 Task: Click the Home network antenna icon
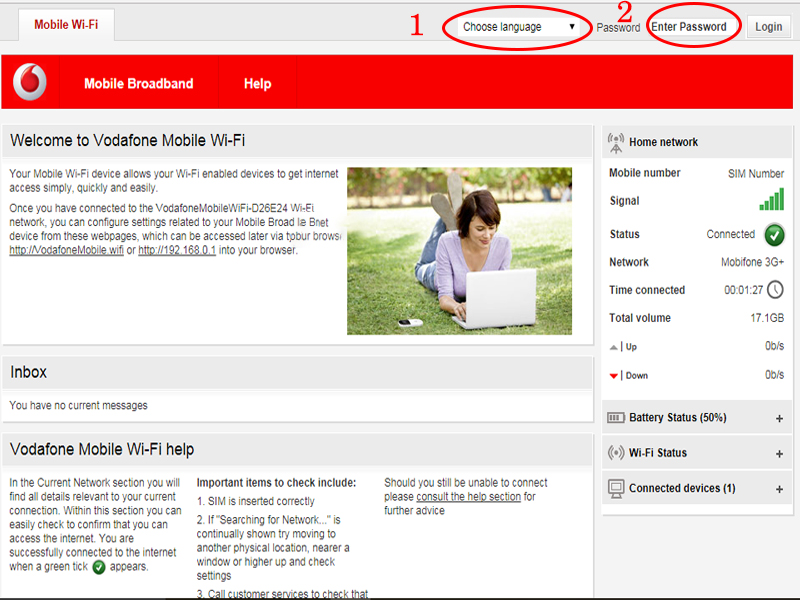tap(616, 142)
